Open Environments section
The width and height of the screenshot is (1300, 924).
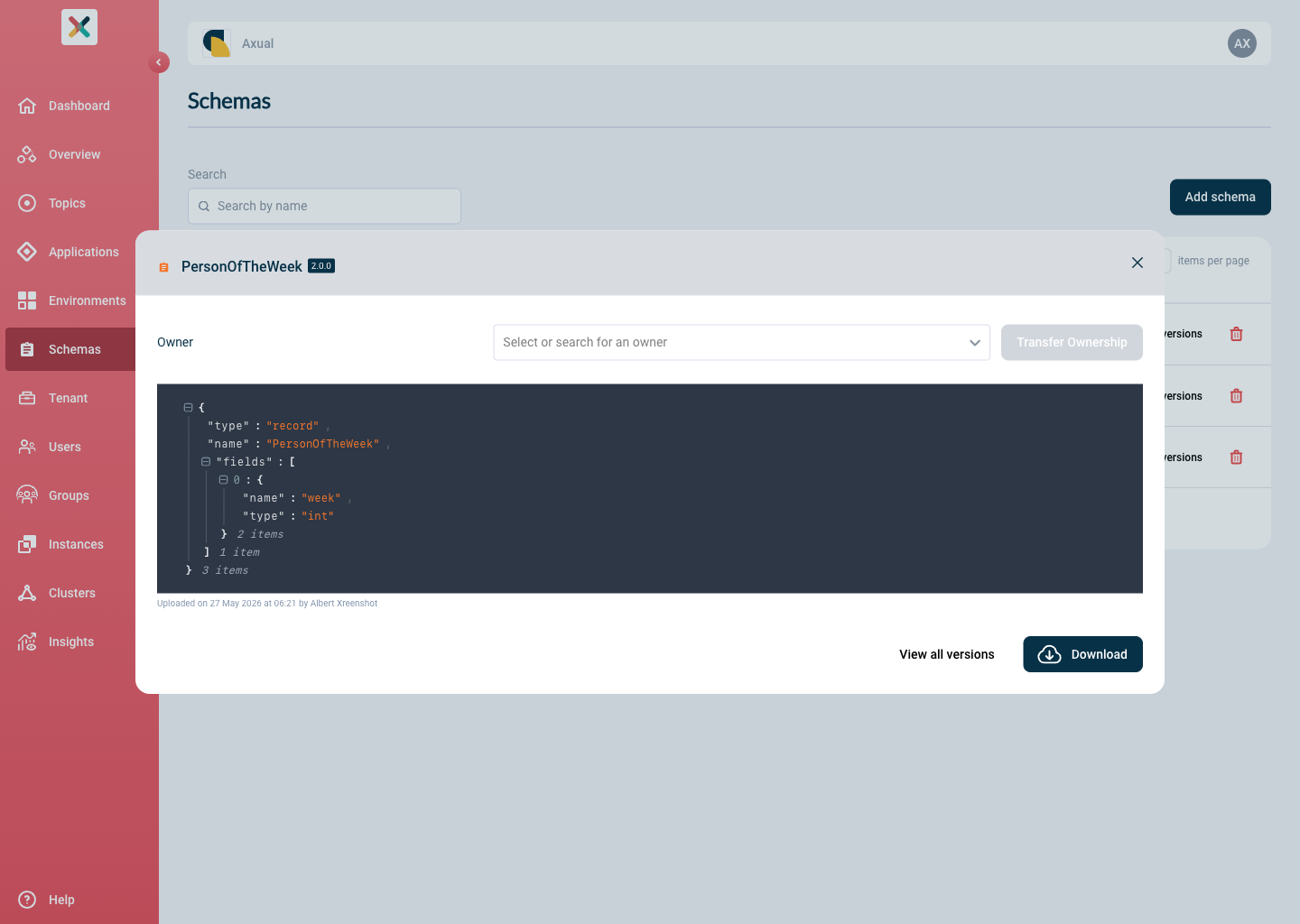[x=87, y=300]
